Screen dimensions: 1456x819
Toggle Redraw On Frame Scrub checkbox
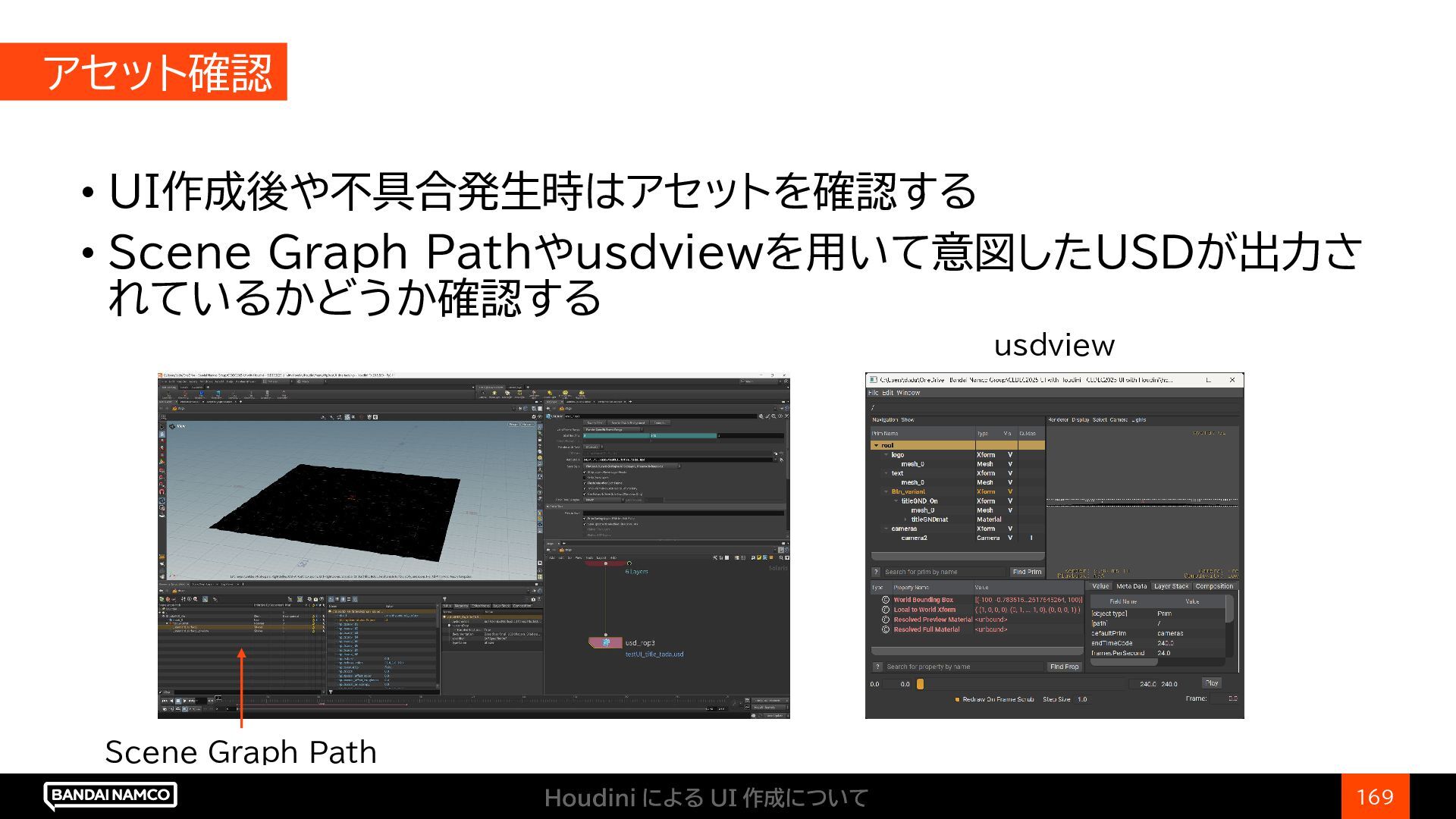(x=957, y=699)
